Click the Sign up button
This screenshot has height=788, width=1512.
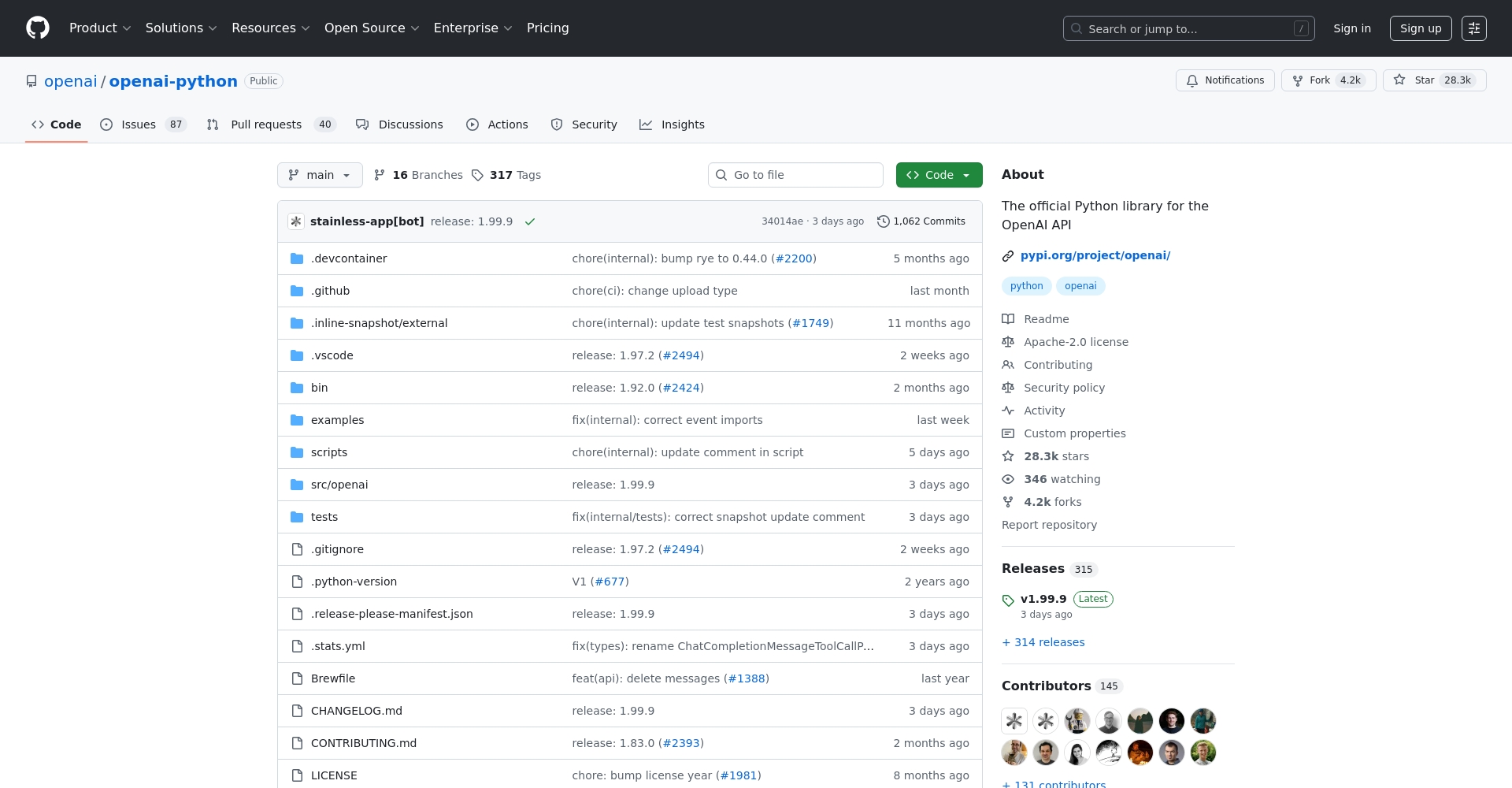pyautogui.click(x=1421, y=28)
